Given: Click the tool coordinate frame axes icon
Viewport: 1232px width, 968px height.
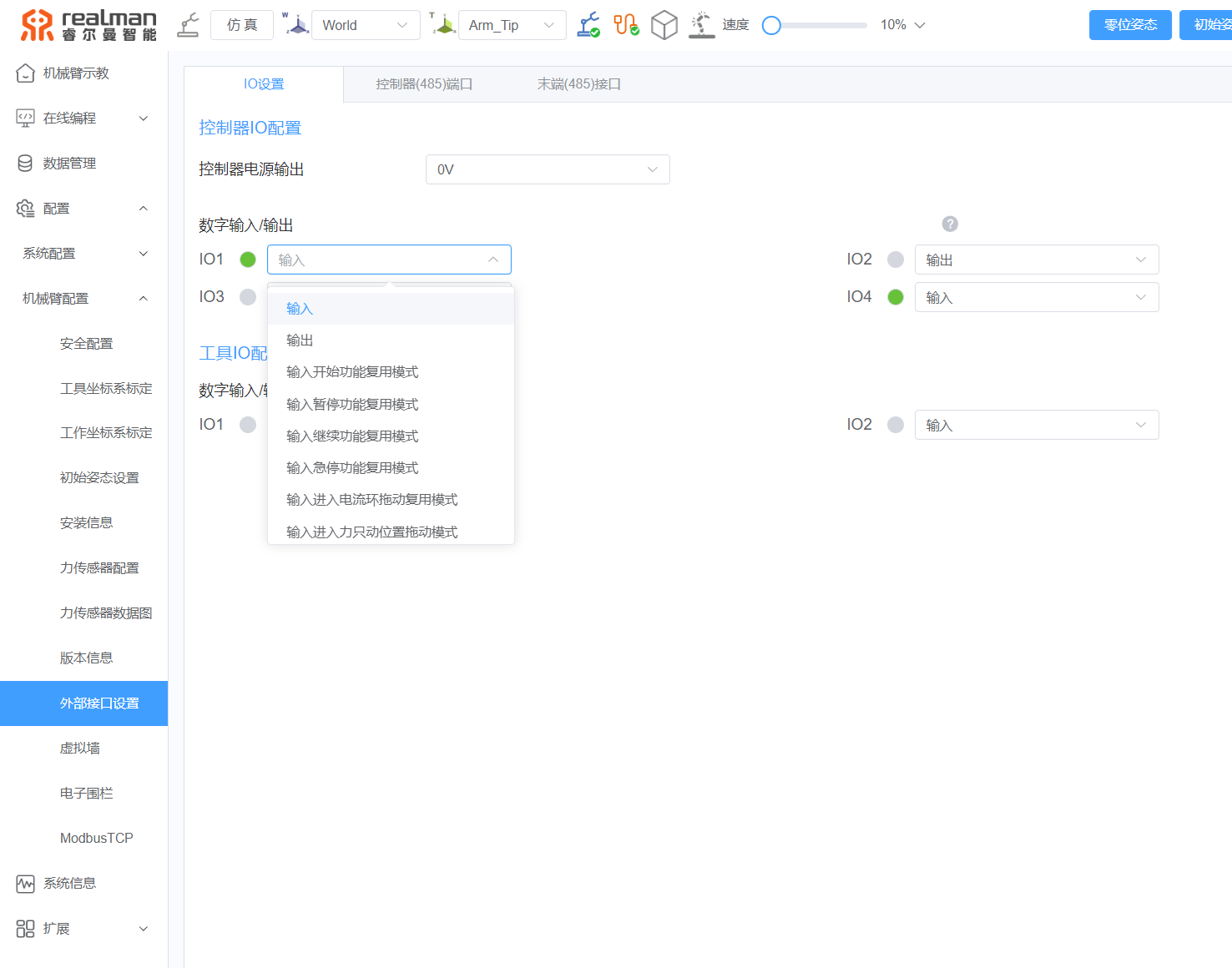Looking at the screenshot, I should point(443,25).
